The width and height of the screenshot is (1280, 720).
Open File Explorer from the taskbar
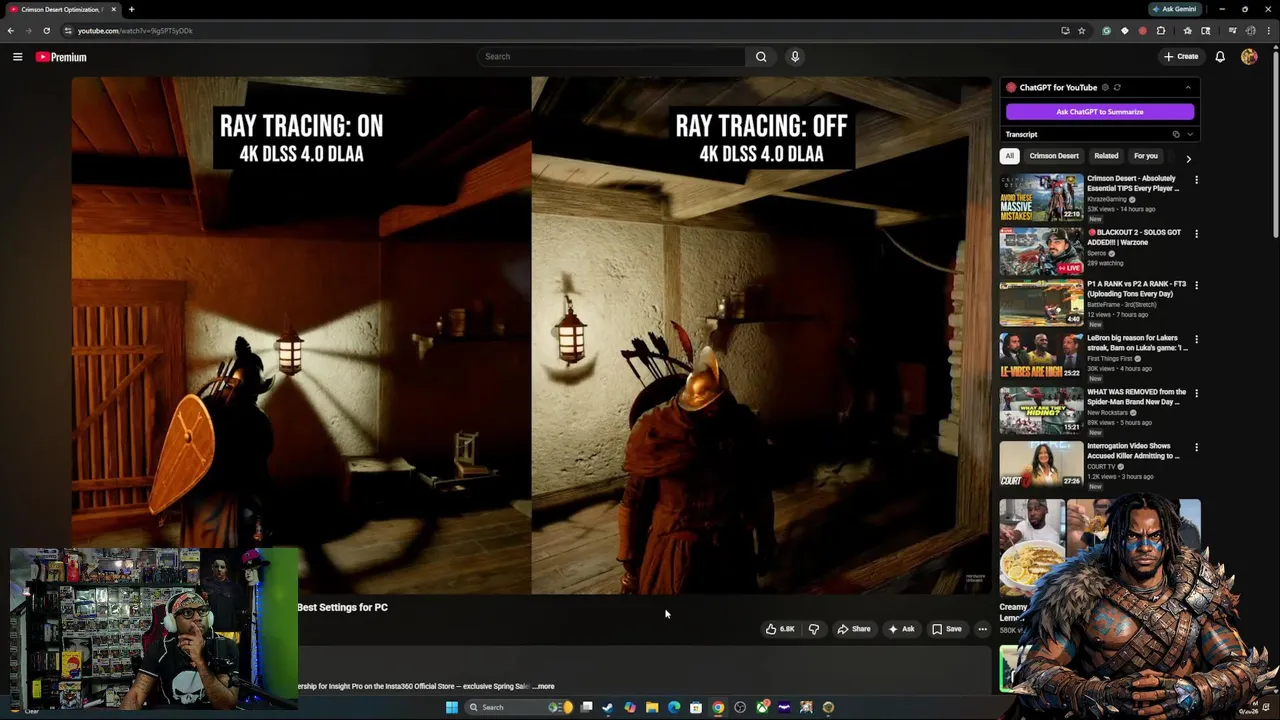[x=652, y=707]
